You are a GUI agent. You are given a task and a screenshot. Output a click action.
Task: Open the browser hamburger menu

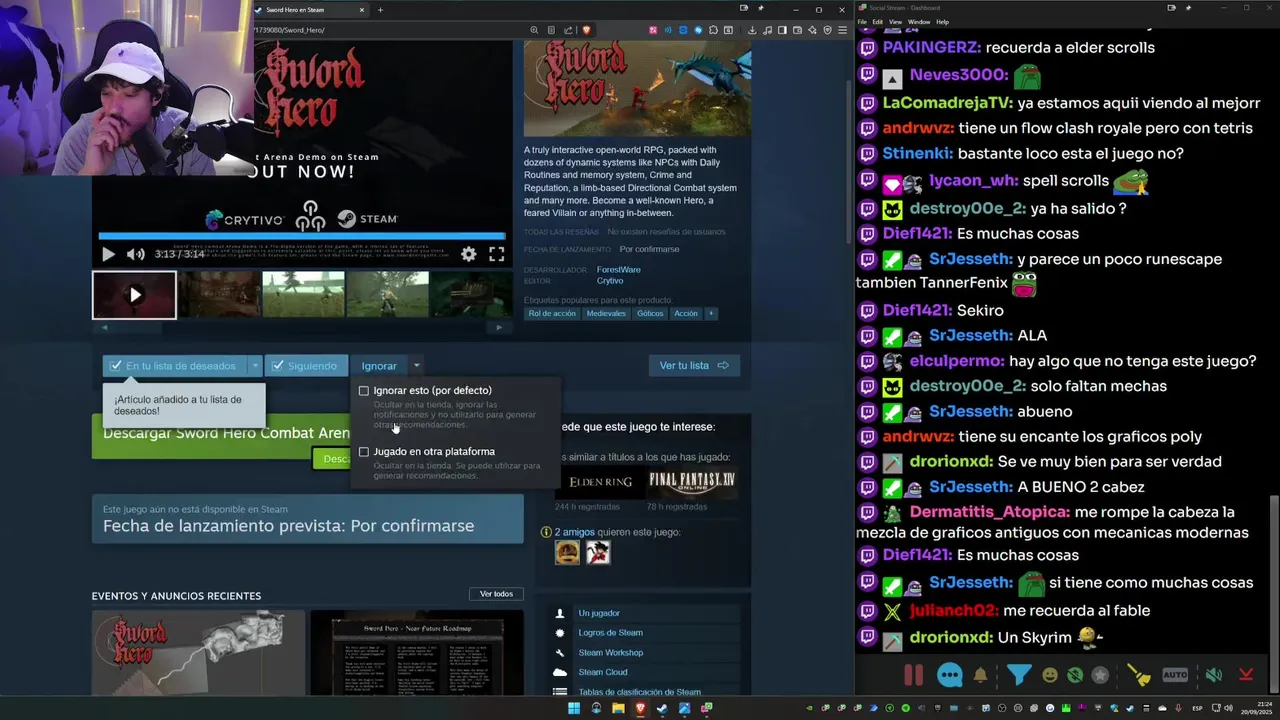(x=842, y=30)
